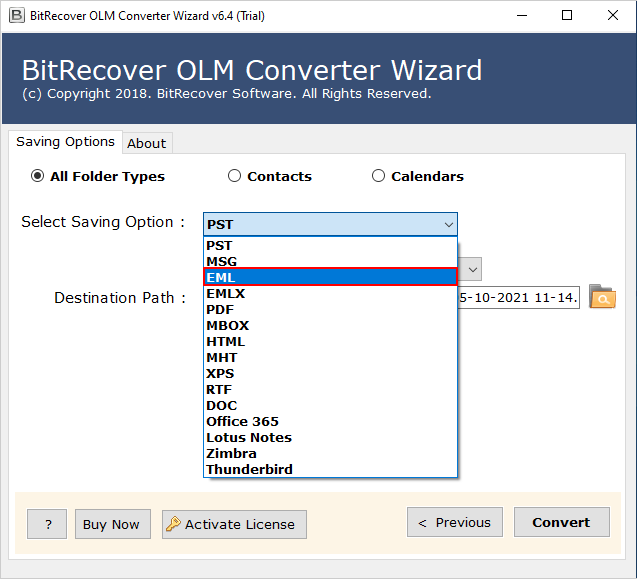Collapse the Select Saving Option dropdown arrow
The height and width of the screenshot is (579, 637).
pyautogui.click(x=448, y=224)
